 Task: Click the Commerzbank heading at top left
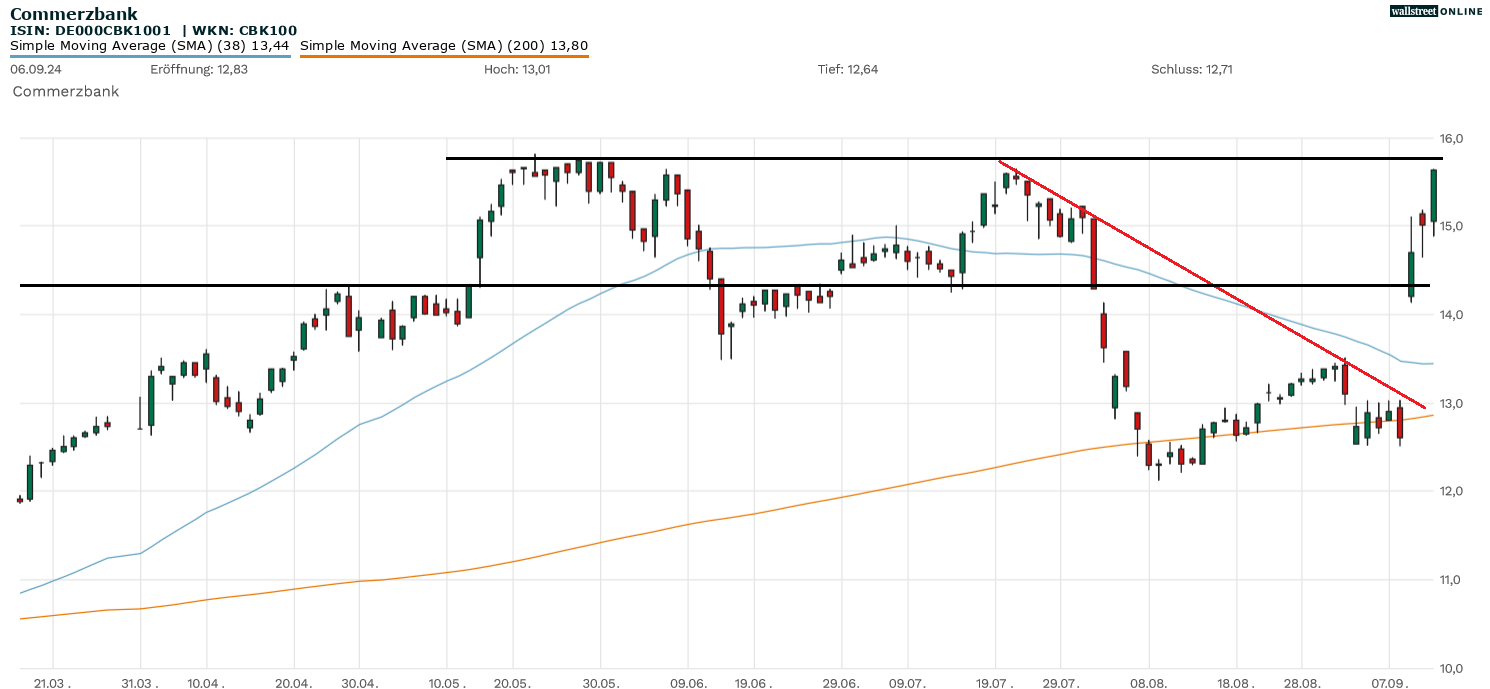[74, 14]
